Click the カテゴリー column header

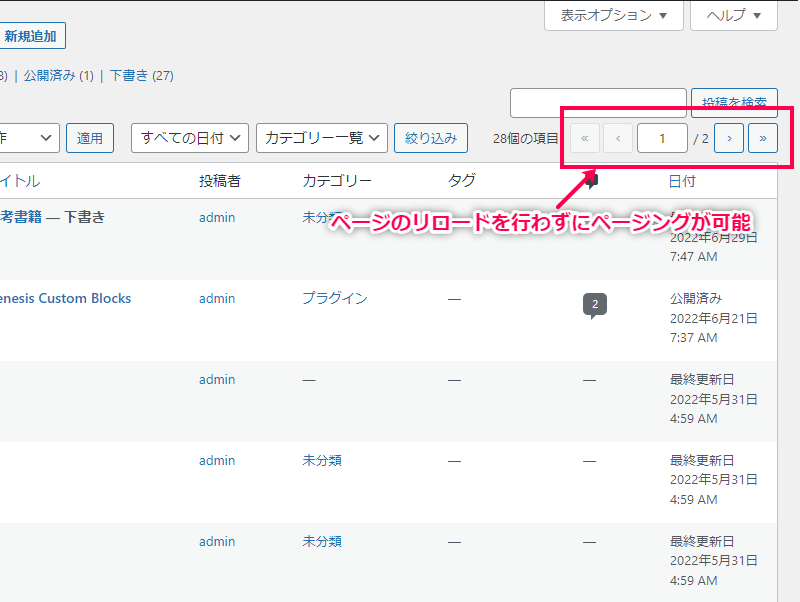coord(337,181)
